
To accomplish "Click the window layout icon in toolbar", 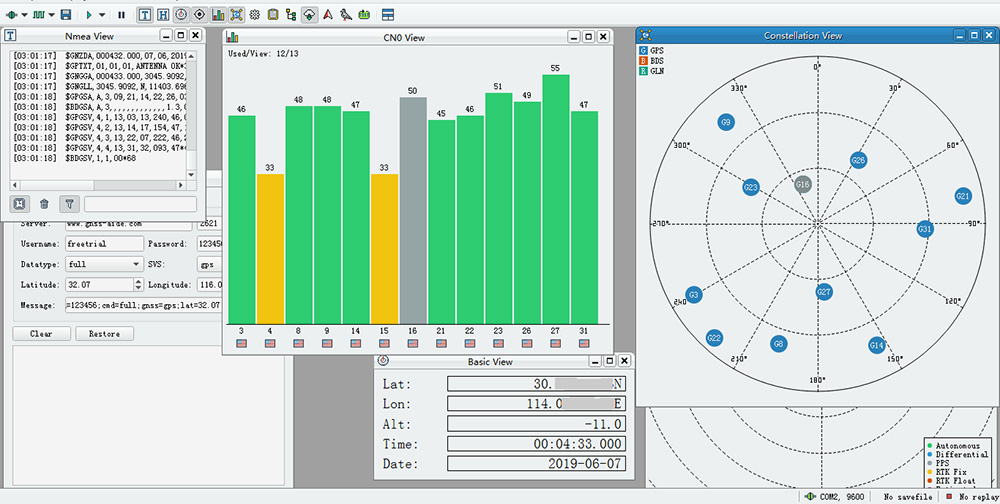I will (x=387, y=15).
